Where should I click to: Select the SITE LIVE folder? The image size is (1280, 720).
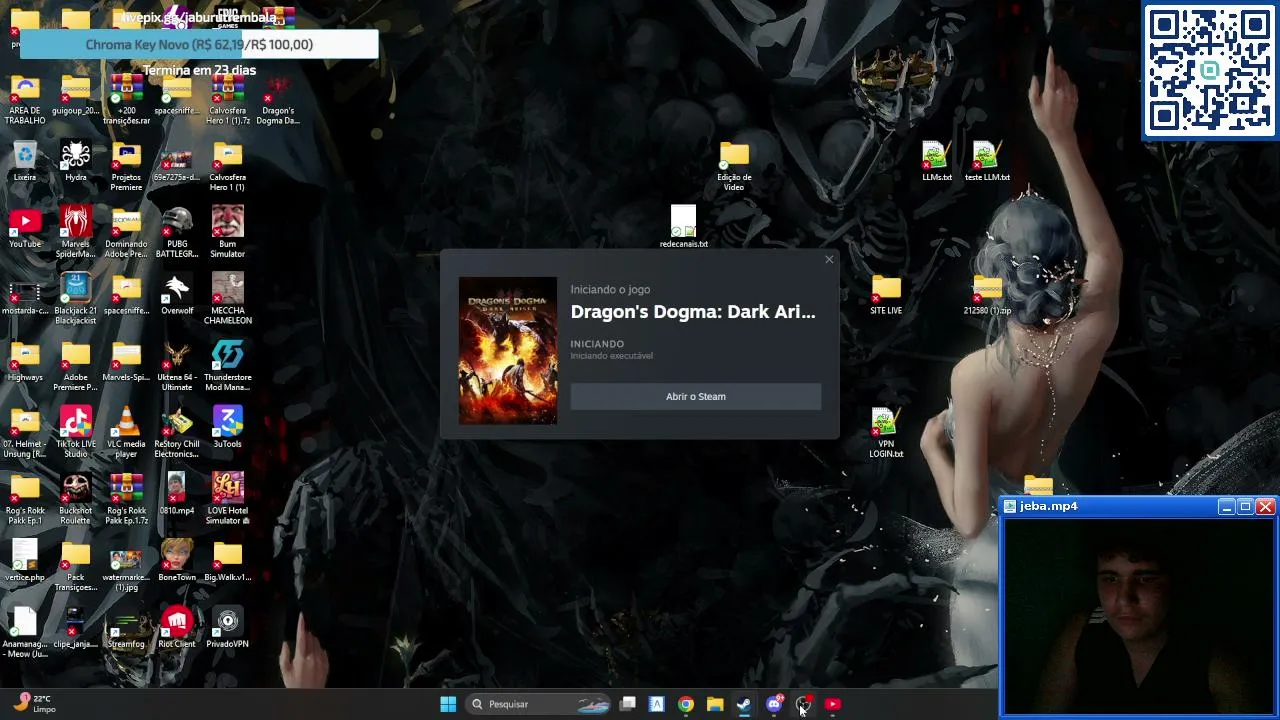(x=886, y=295)
